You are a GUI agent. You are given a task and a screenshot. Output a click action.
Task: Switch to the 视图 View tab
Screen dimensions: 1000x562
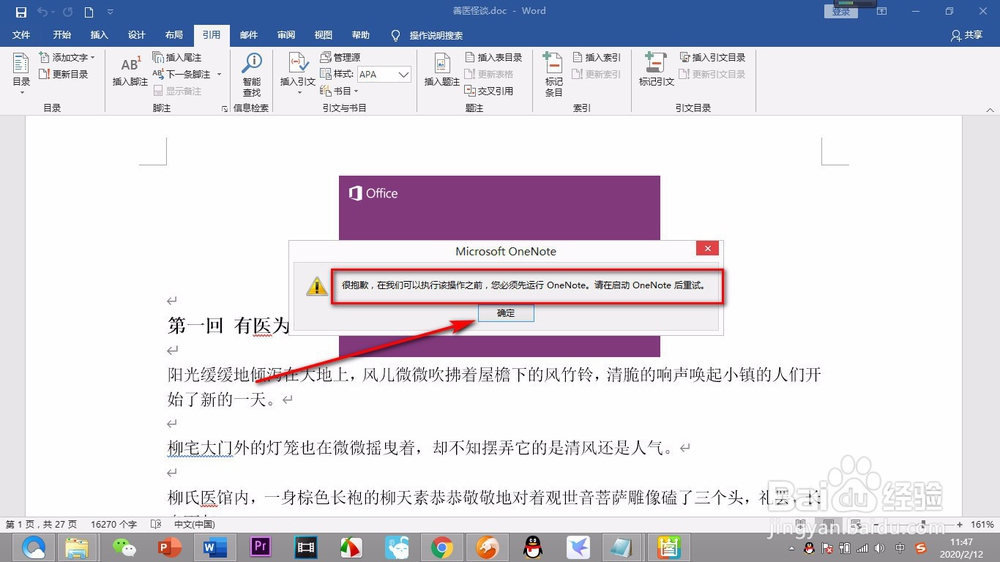point(323,35)
